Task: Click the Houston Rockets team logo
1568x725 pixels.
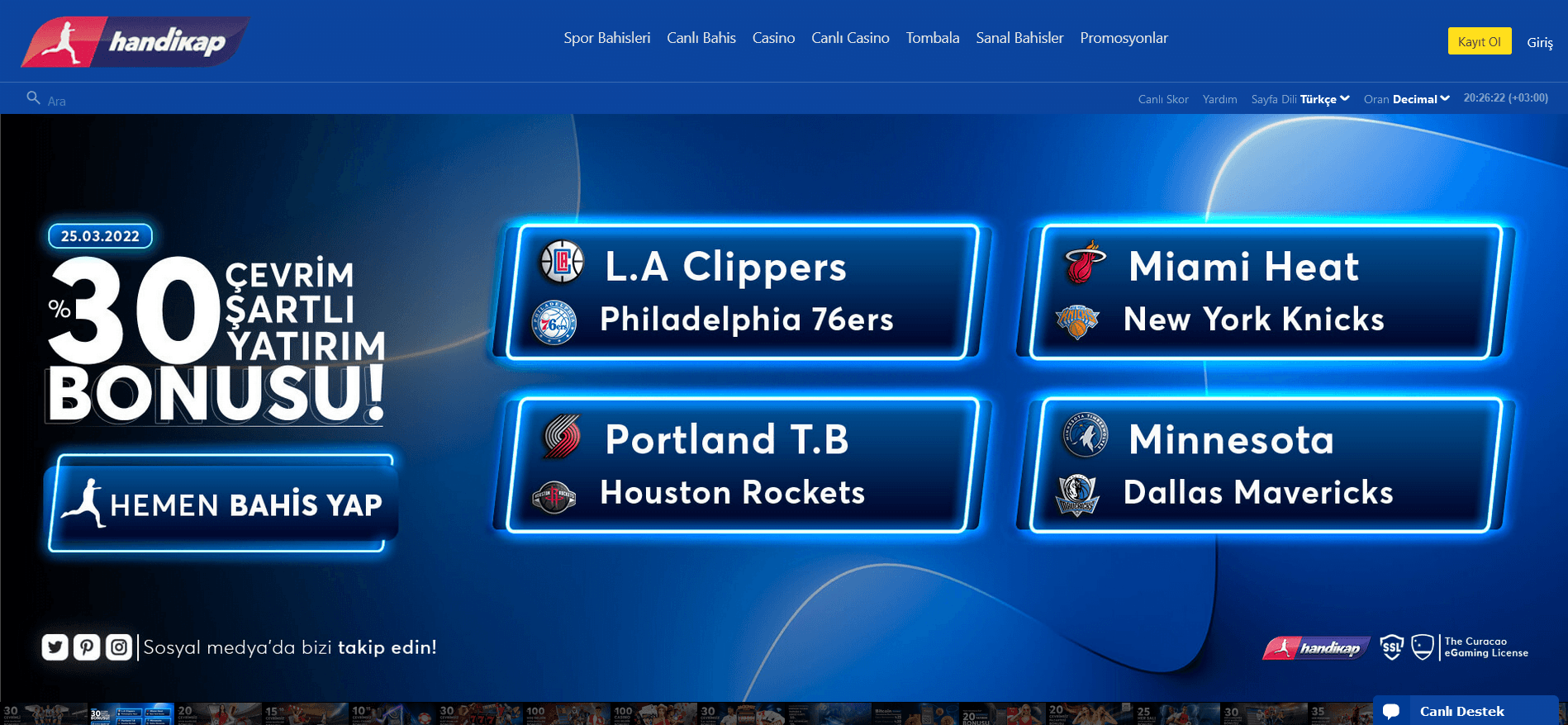Action: (x=554, y=496)
